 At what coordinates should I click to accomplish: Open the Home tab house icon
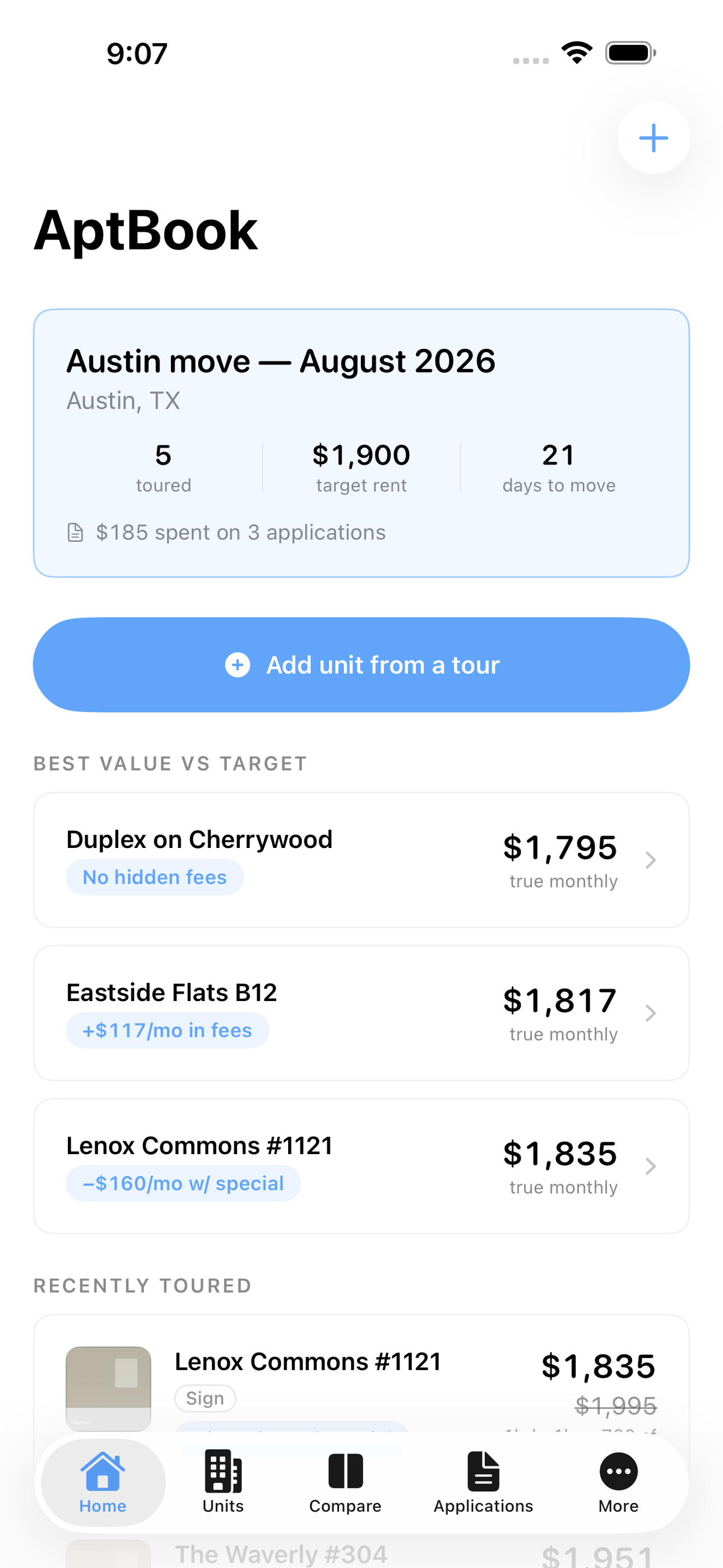(x=102, y=1470)
